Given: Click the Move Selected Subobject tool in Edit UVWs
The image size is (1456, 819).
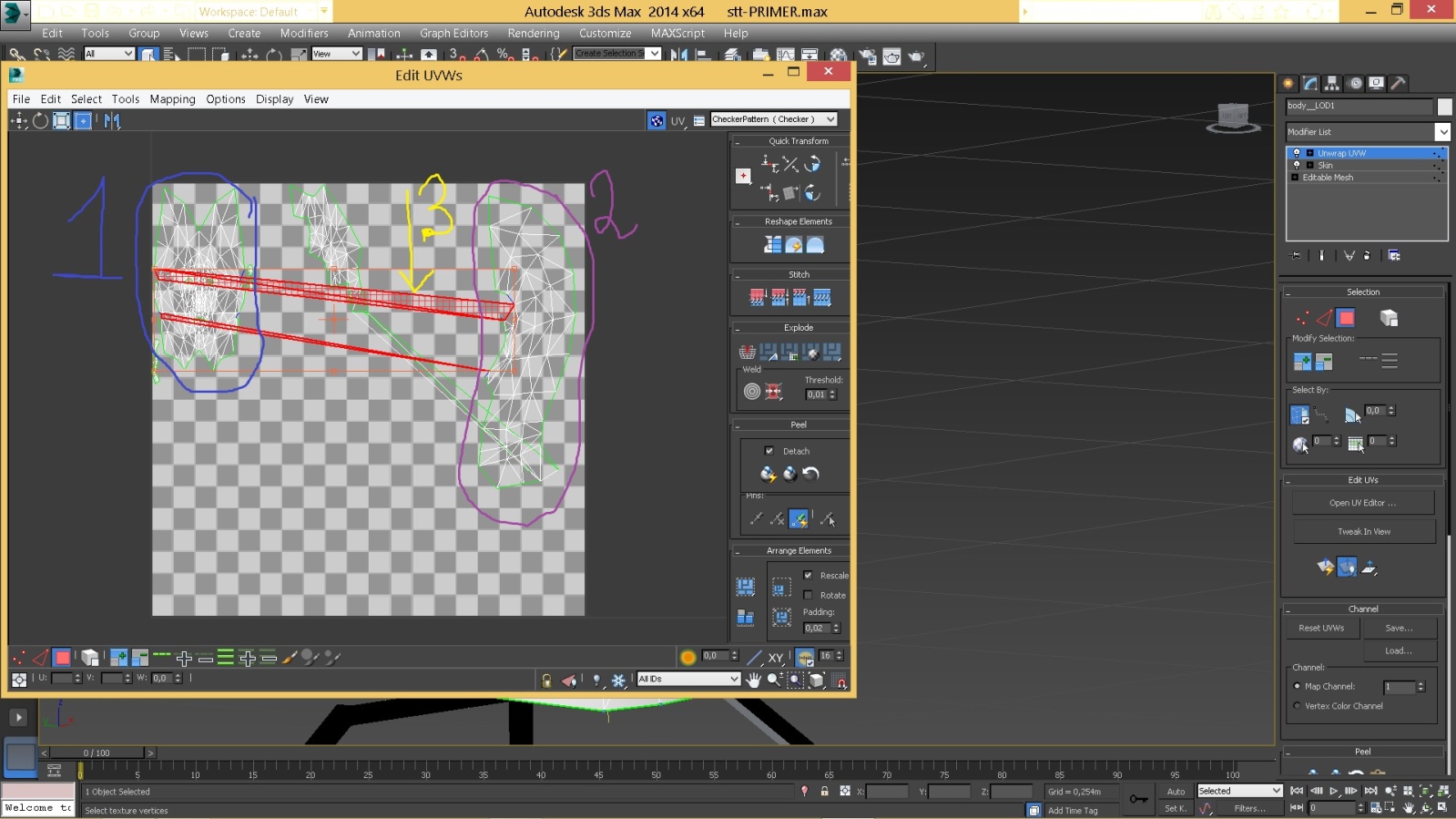Looking at the screenshot, I should [19, 120].
